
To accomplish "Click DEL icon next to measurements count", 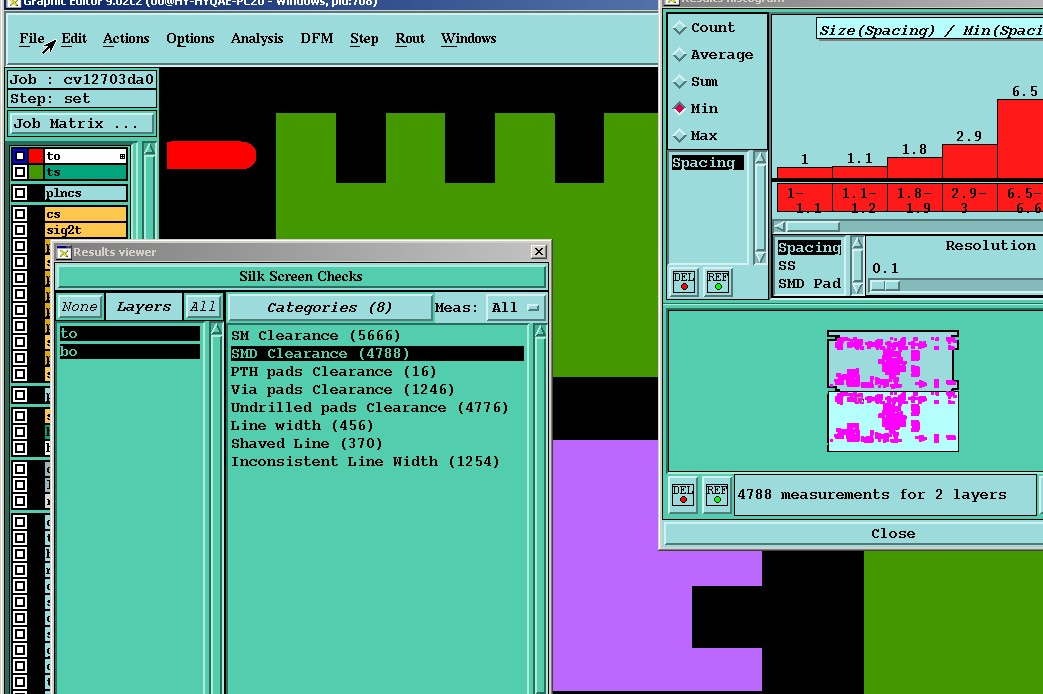I will 683,494.
